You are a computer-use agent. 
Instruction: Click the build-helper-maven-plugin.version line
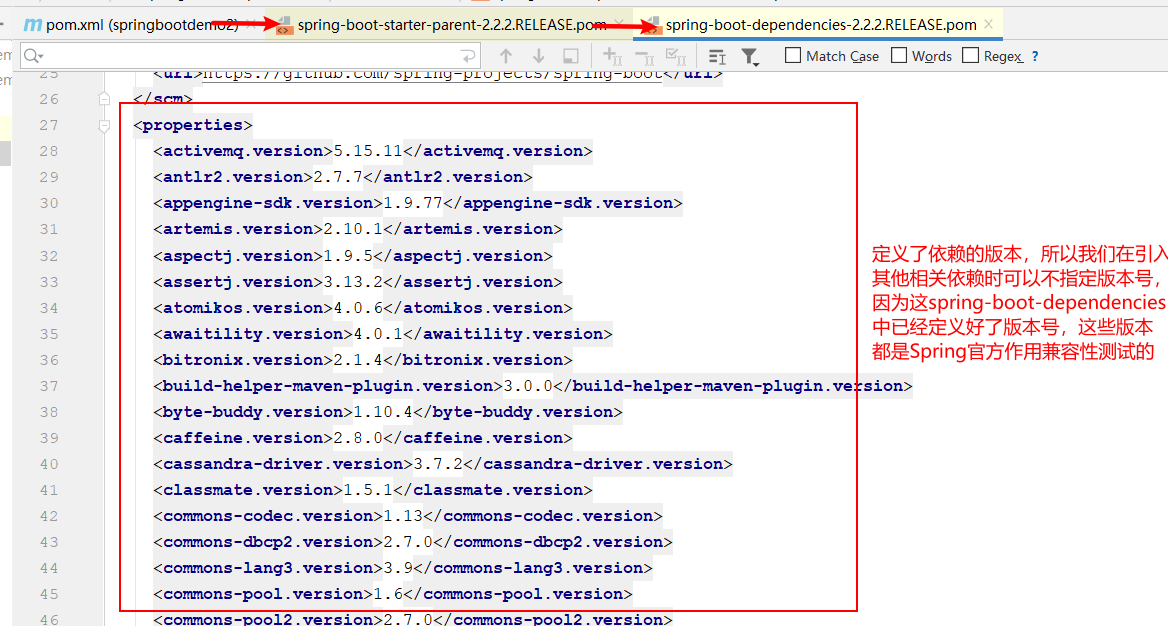(533, 386)
